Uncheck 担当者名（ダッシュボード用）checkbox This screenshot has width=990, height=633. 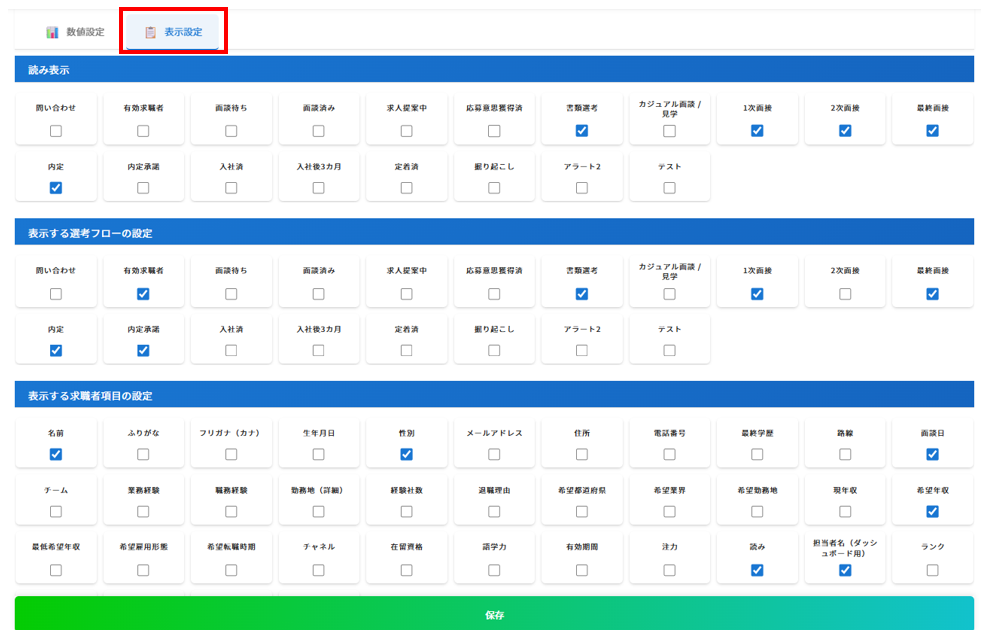845,570
